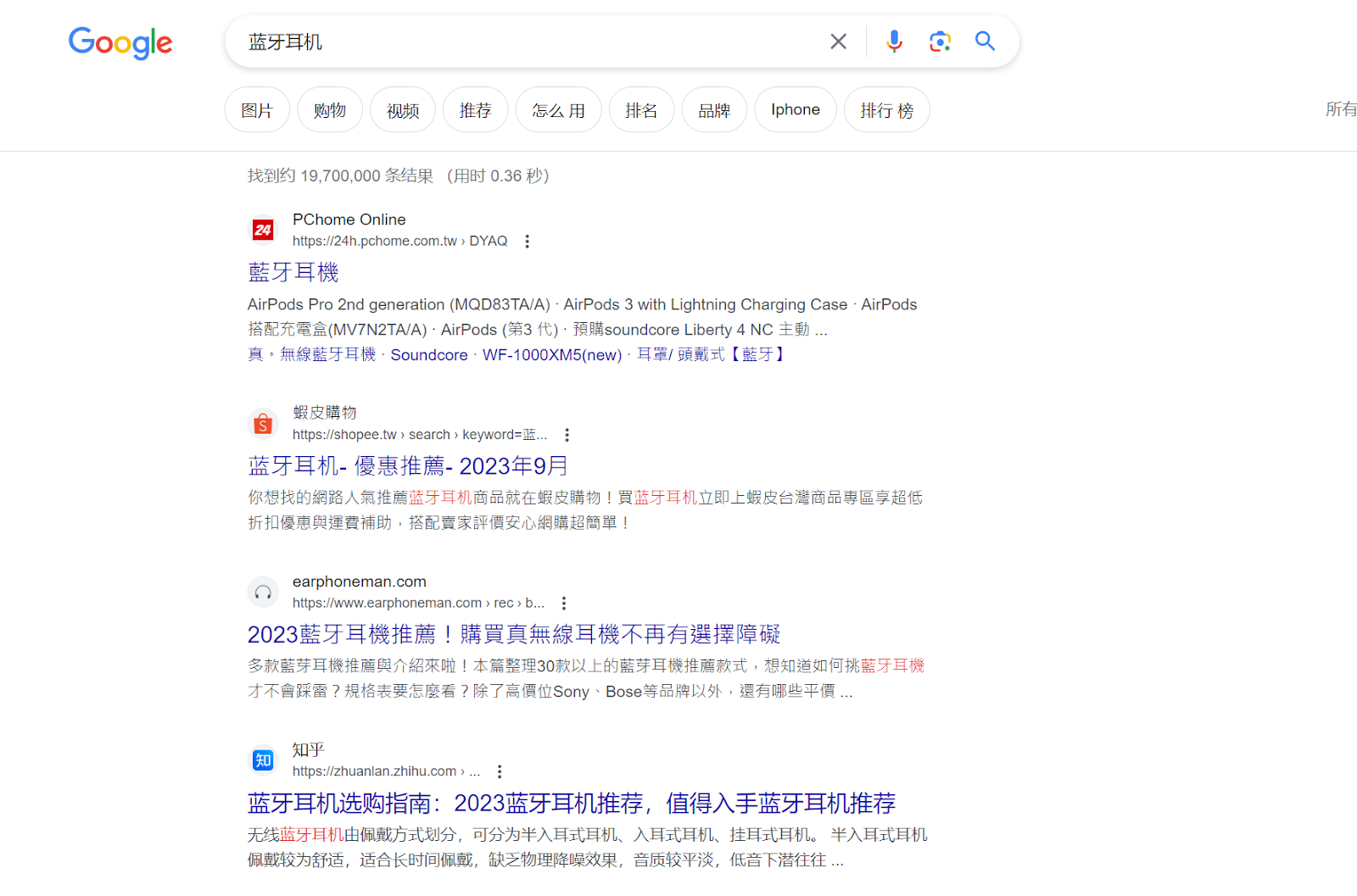Click inside the search text field
The image size is (1357, 896).
526,42
